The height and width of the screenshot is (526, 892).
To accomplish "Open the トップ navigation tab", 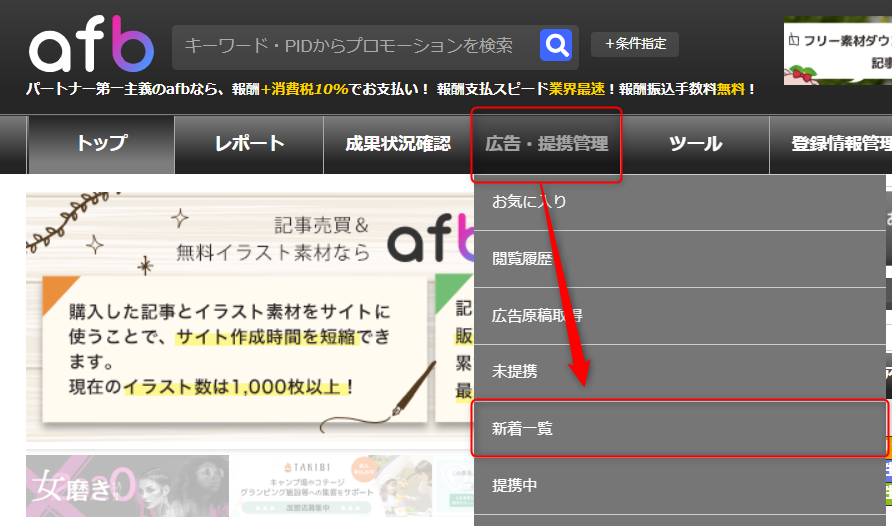I will pos(101,144).
